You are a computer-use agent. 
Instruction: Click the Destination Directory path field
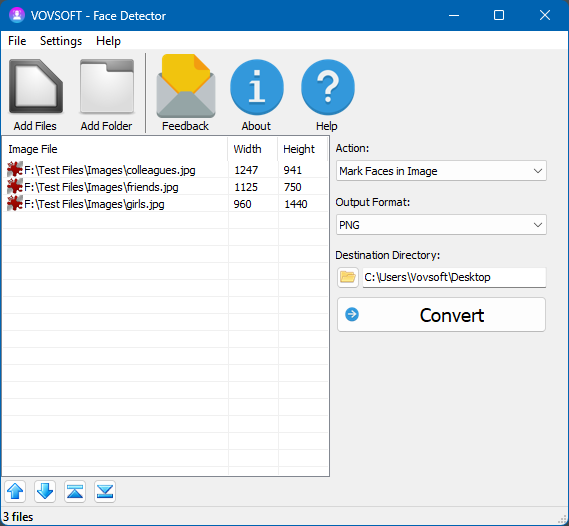[x=454, y=278]
